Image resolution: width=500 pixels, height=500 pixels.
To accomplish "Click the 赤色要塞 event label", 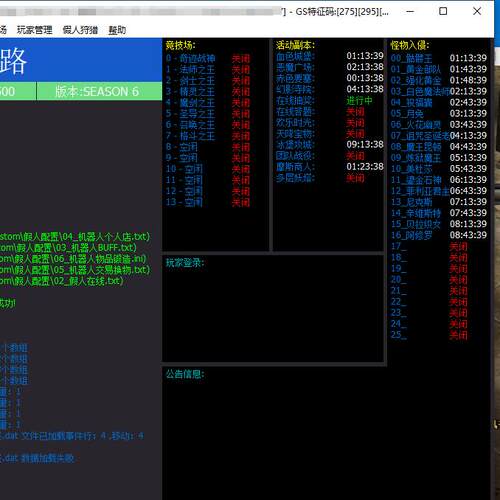I will pyautogui.click(x=295, y=79).
